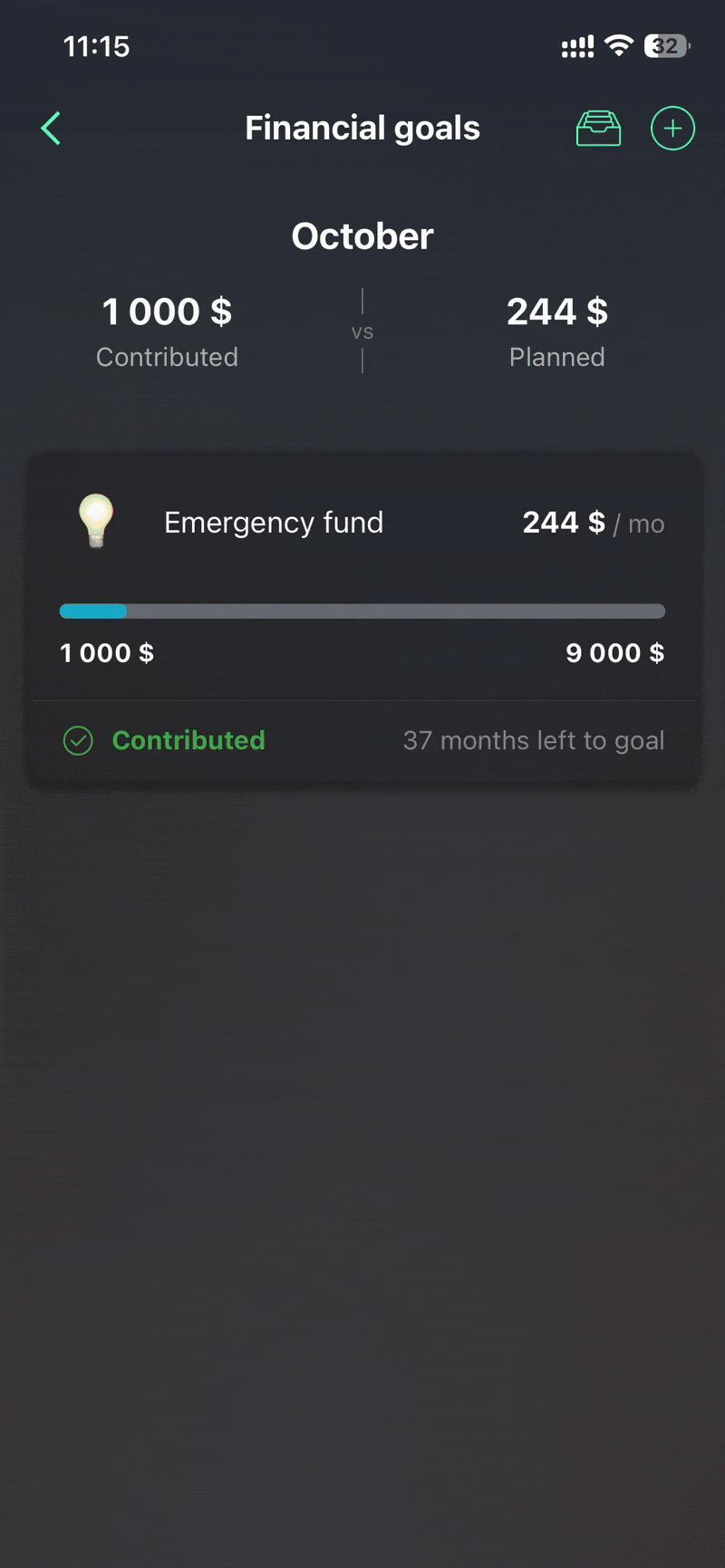Select the October month heading
The image size is (725, 1568).
[x=362, y=236]
